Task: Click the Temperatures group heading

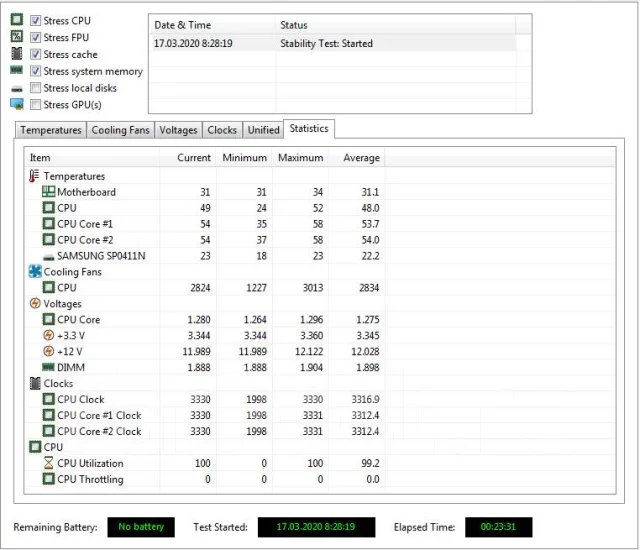Action: click(74, 176)
